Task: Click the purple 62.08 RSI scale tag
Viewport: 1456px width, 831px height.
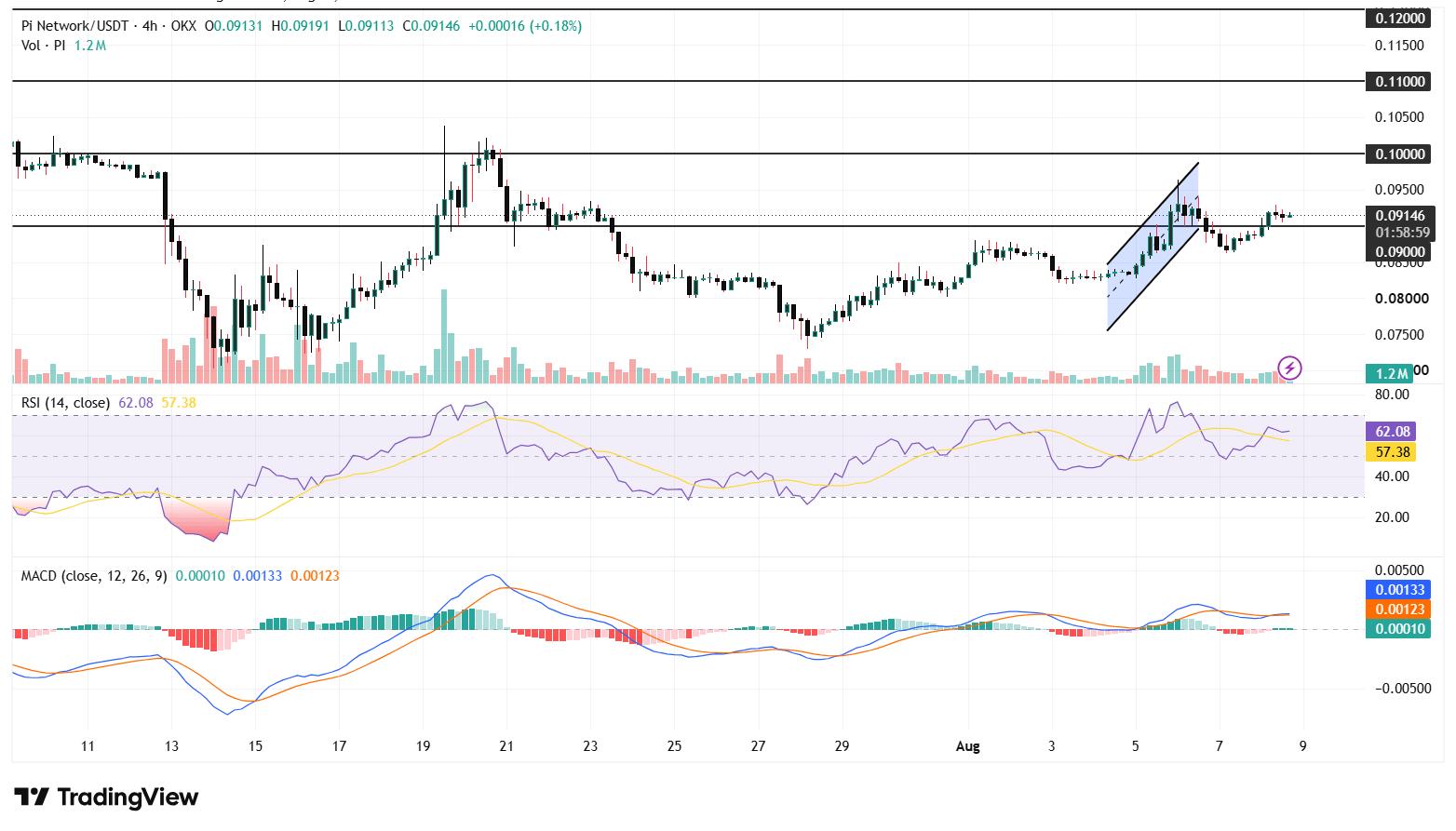Action: (x=1393, y=431)
